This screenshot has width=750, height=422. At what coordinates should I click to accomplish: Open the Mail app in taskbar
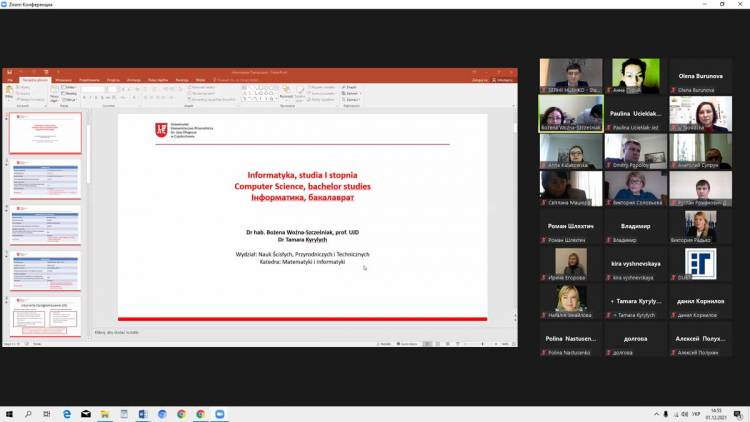[x=86, y=414]
